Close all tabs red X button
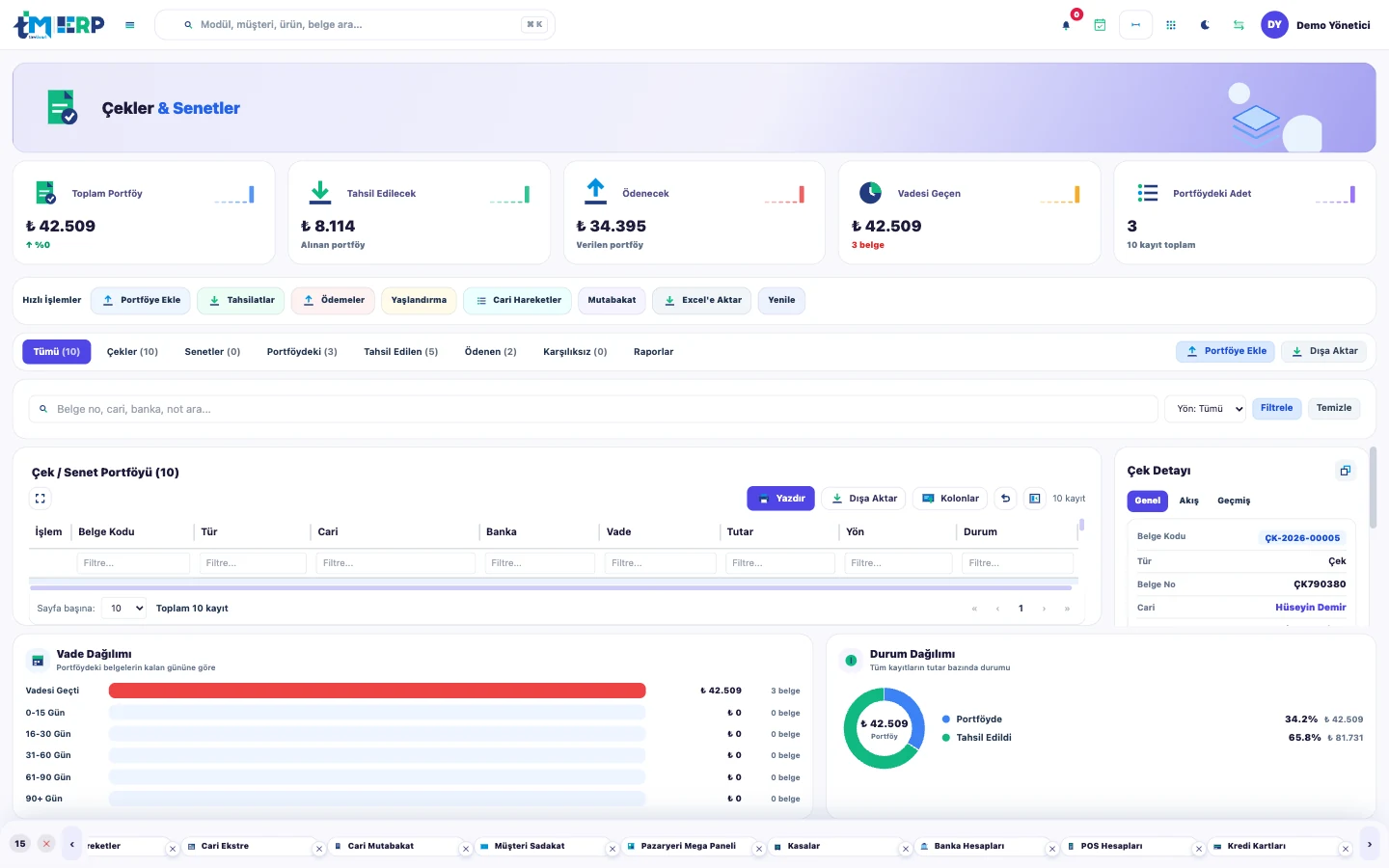1389x868 pixels. click(46, 844)
